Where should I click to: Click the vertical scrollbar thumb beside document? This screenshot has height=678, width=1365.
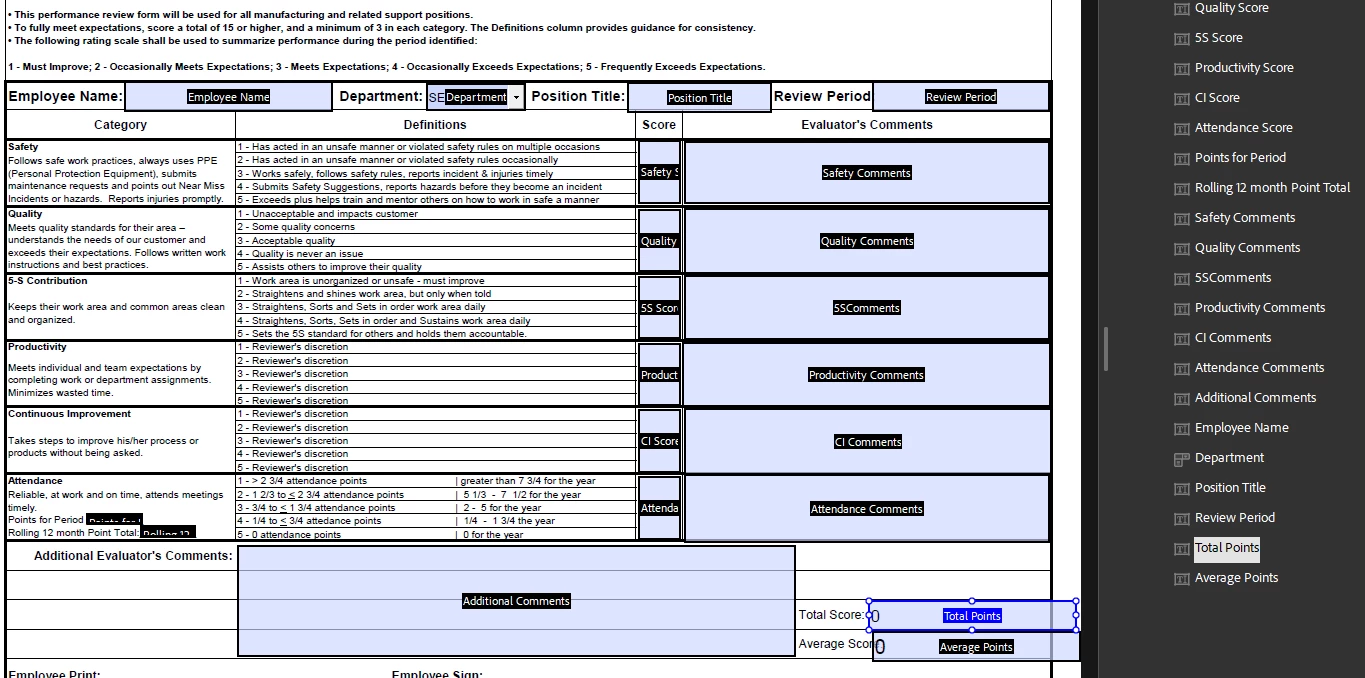[x=1106, y=349]
